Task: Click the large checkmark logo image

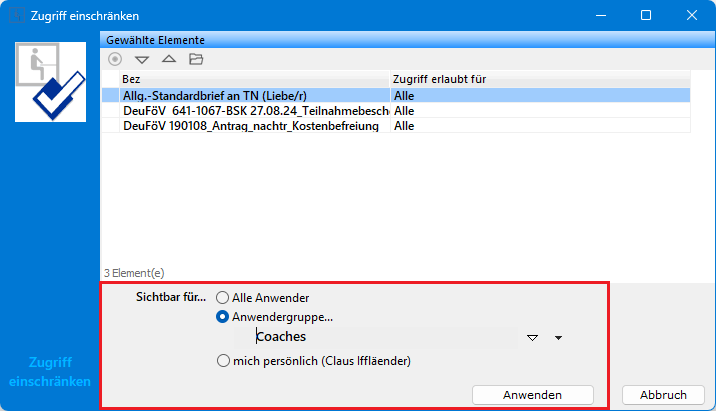Action: tap(52, 81)
